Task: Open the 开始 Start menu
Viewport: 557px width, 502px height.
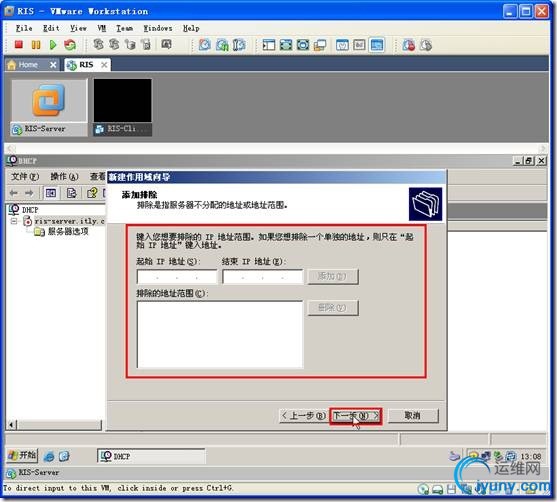Action: pyautogui.click(x=22, y=456)
